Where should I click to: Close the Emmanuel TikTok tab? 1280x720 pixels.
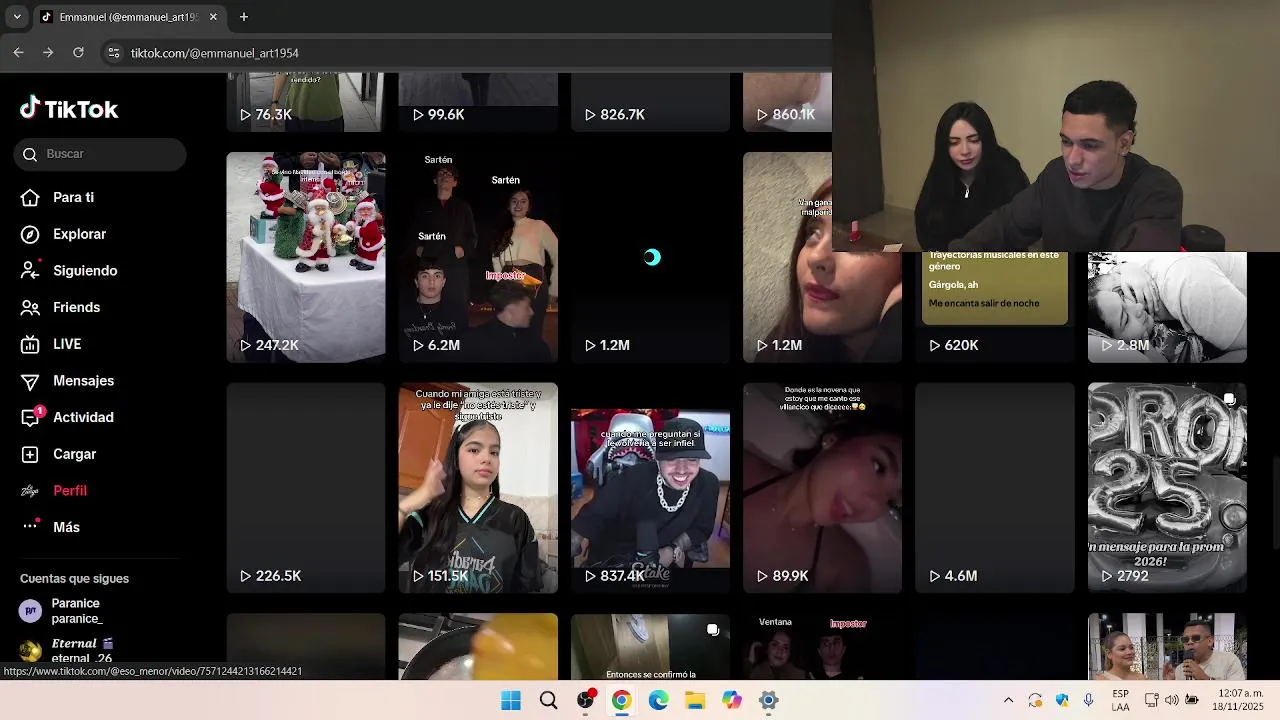[213, 17]
